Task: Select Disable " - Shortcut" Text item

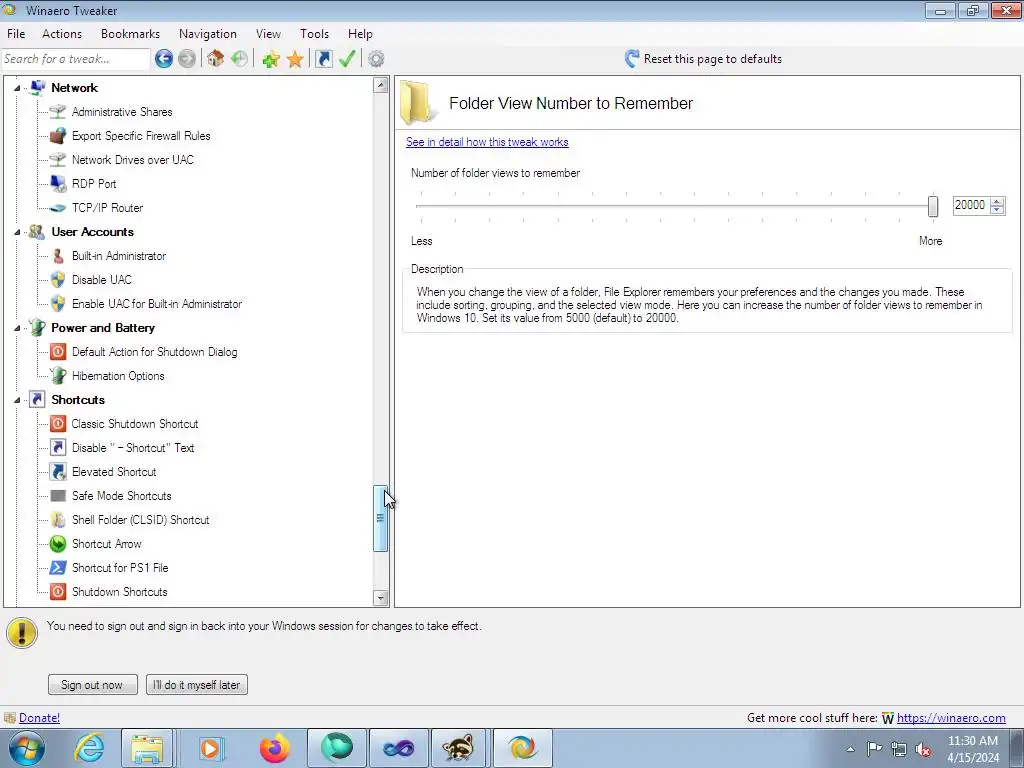Action: pos(133,448)
